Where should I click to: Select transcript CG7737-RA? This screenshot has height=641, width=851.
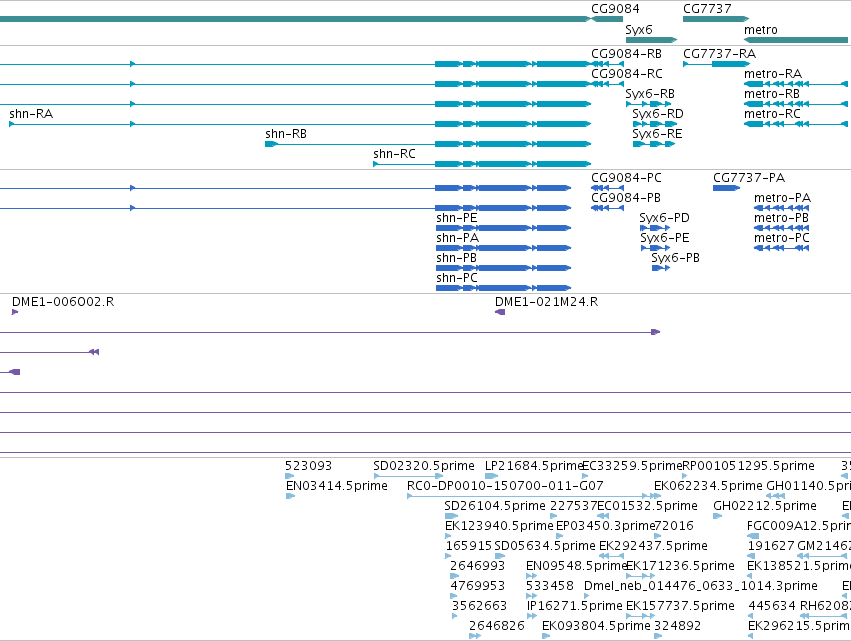tap(716, 64)
